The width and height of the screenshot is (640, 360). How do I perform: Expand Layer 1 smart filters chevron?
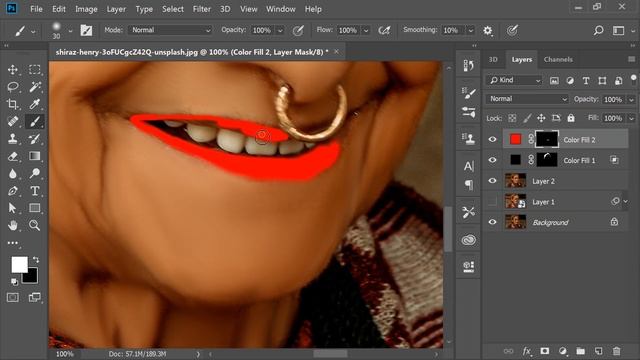(626, 201)
